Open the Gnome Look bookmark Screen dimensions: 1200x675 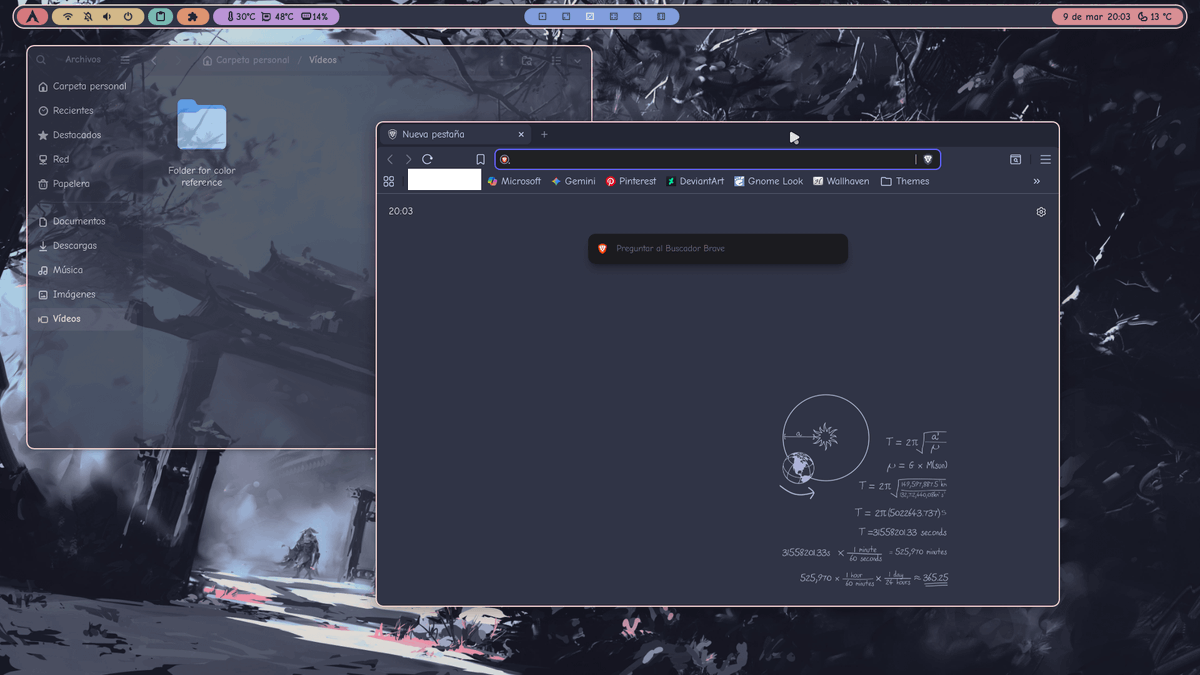coord(768,181)
